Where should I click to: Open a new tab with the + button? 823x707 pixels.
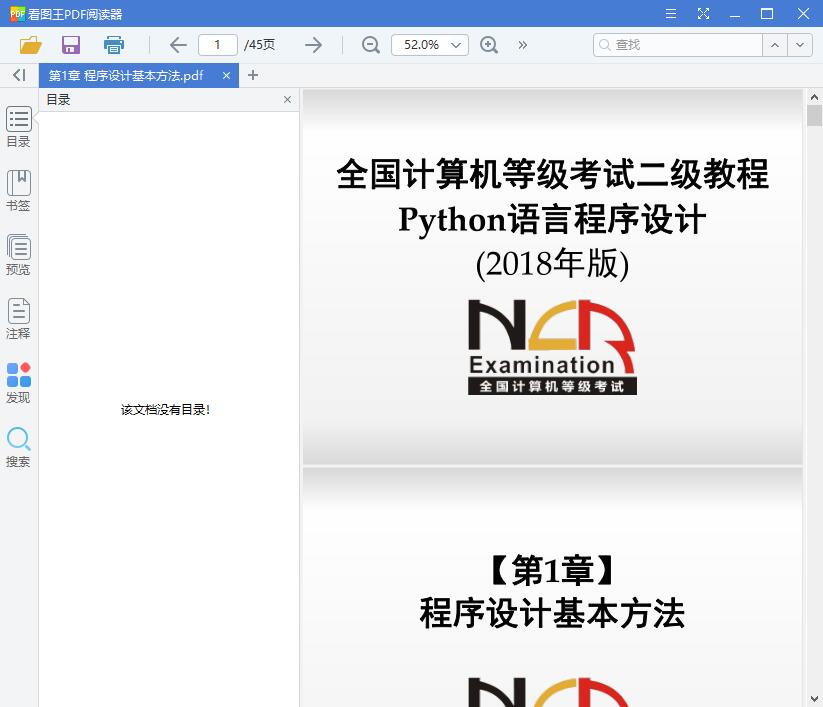[252, 75]
